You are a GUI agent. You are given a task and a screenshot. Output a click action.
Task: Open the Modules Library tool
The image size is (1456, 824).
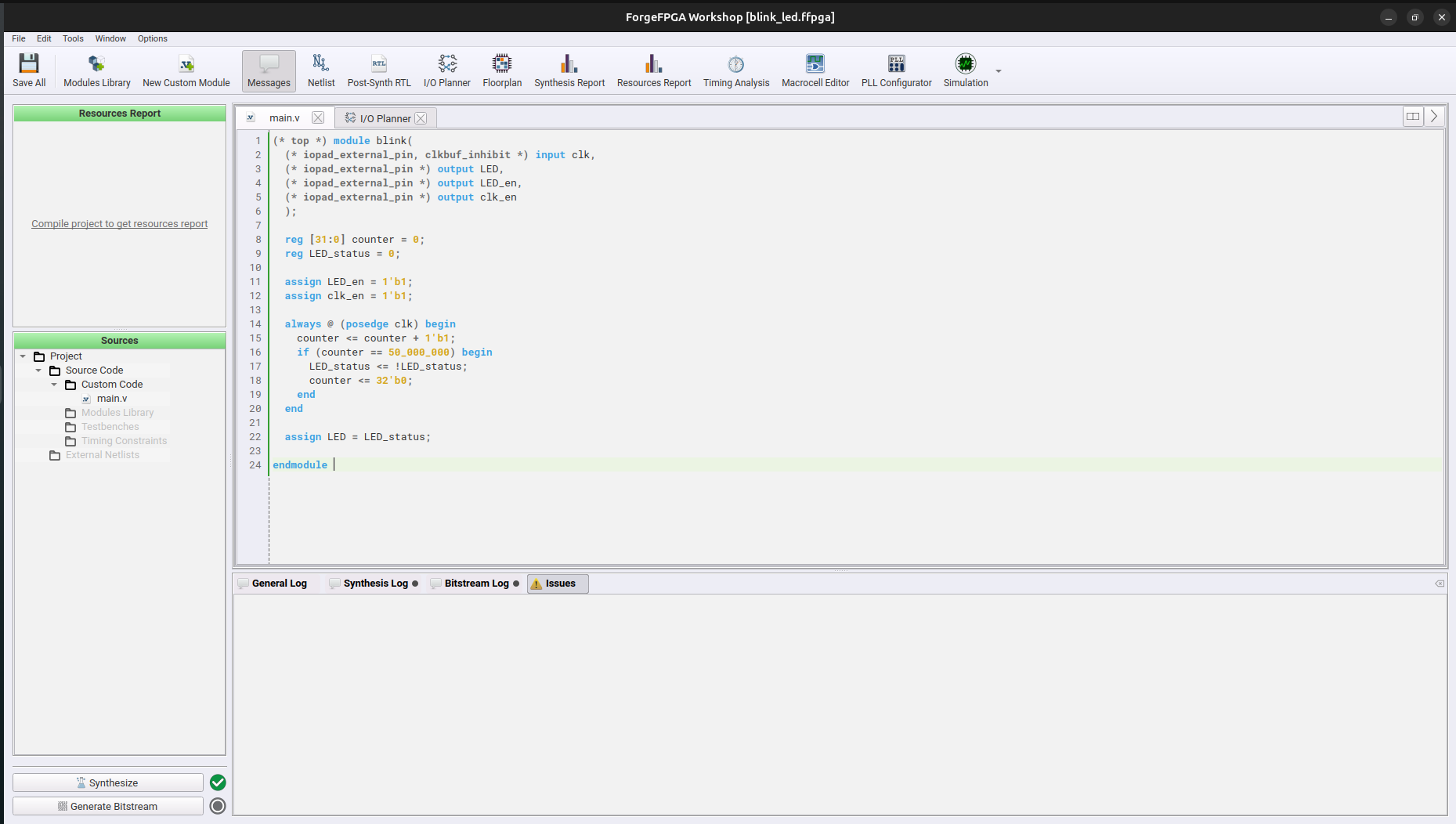97,70
